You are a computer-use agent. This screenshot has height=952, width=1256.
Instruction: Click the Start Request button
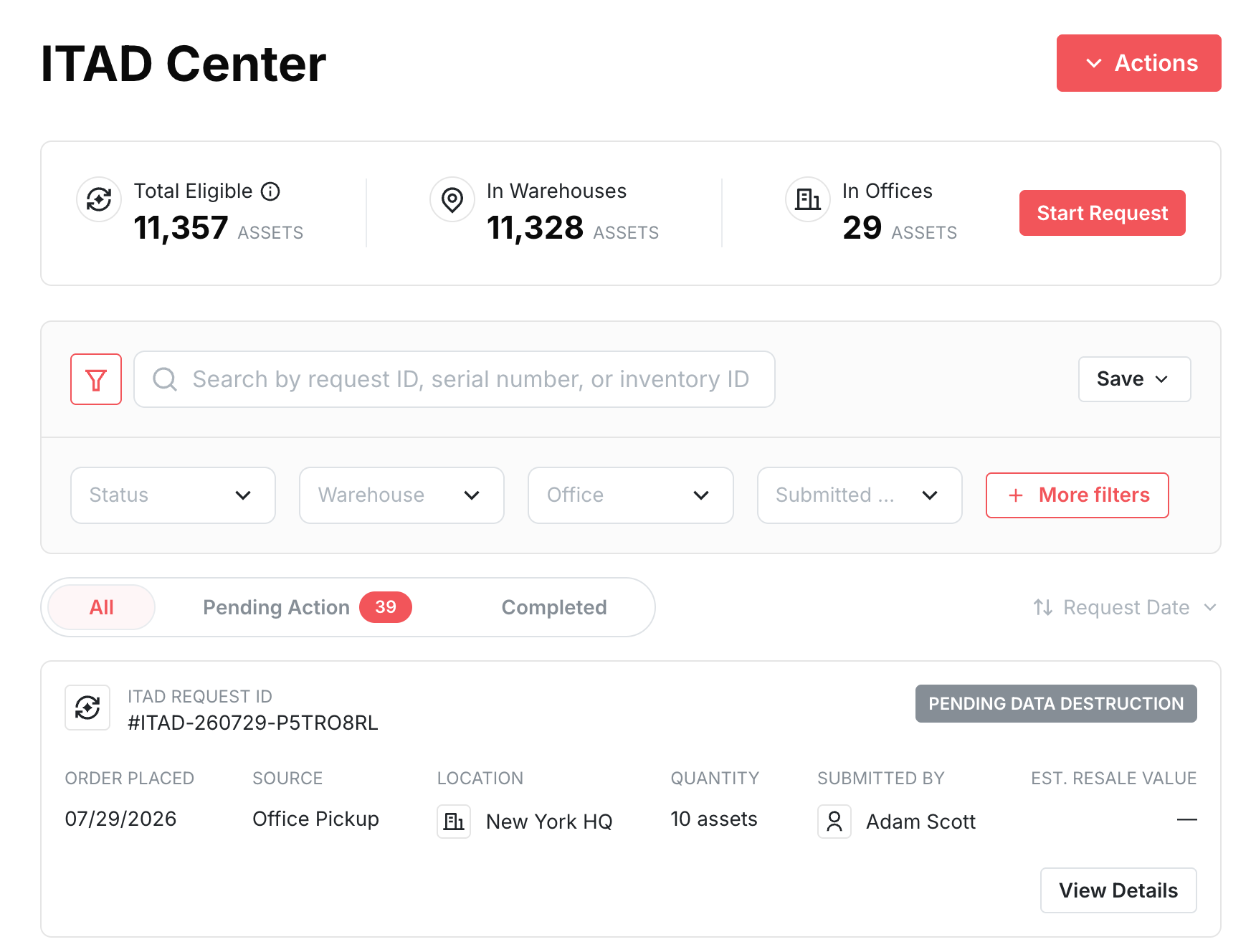point(1102,213)
